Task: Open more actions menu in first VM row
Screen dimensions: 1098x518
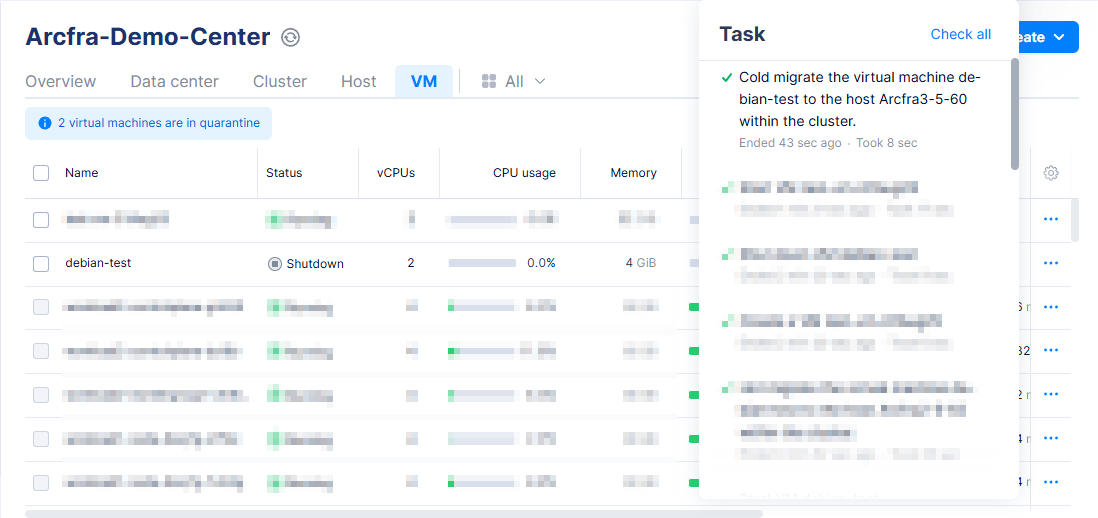Action: [x=1050, y=219]
